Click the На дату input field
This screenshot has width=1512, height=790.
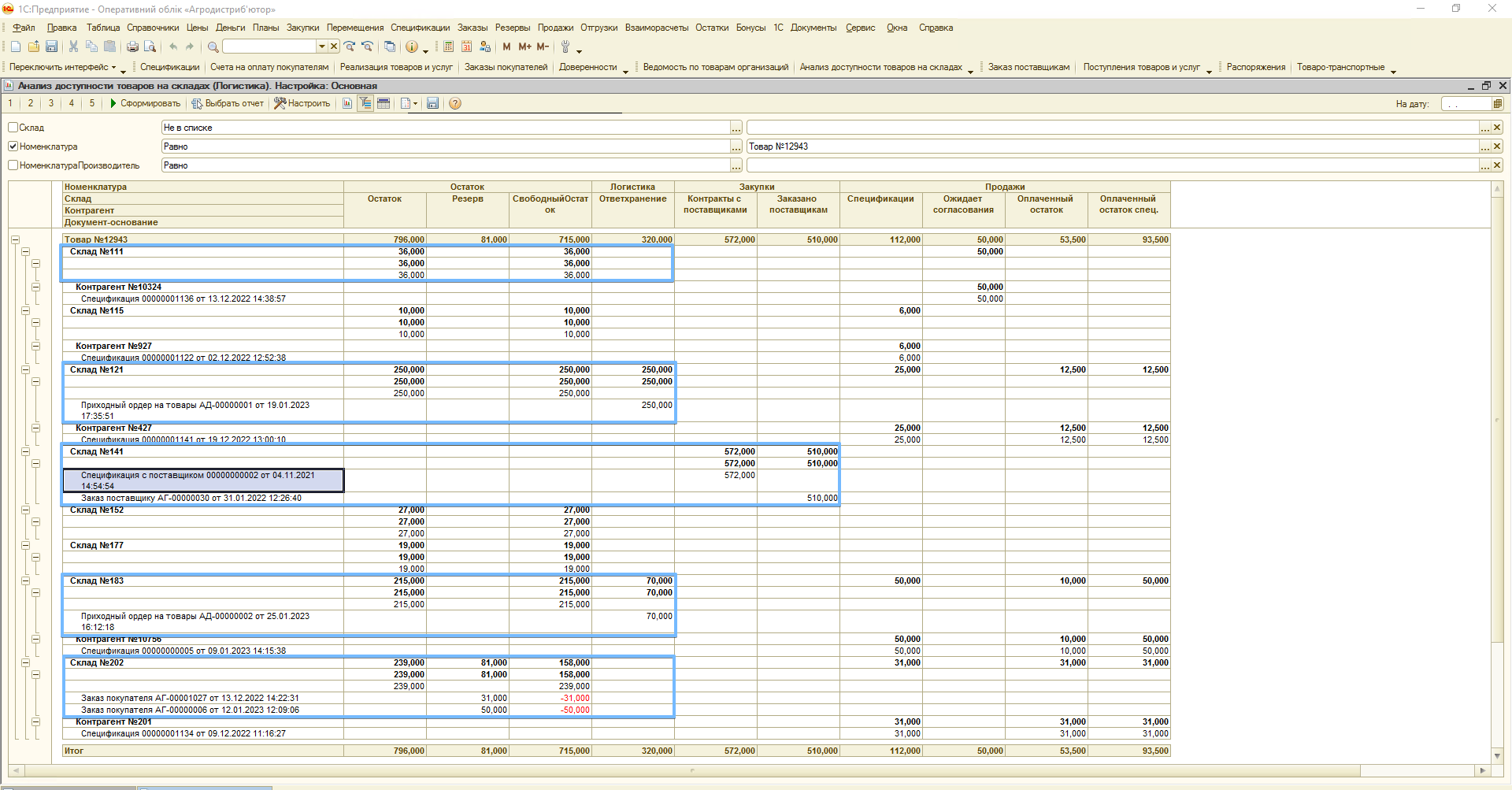click(x=1466, y=104)
